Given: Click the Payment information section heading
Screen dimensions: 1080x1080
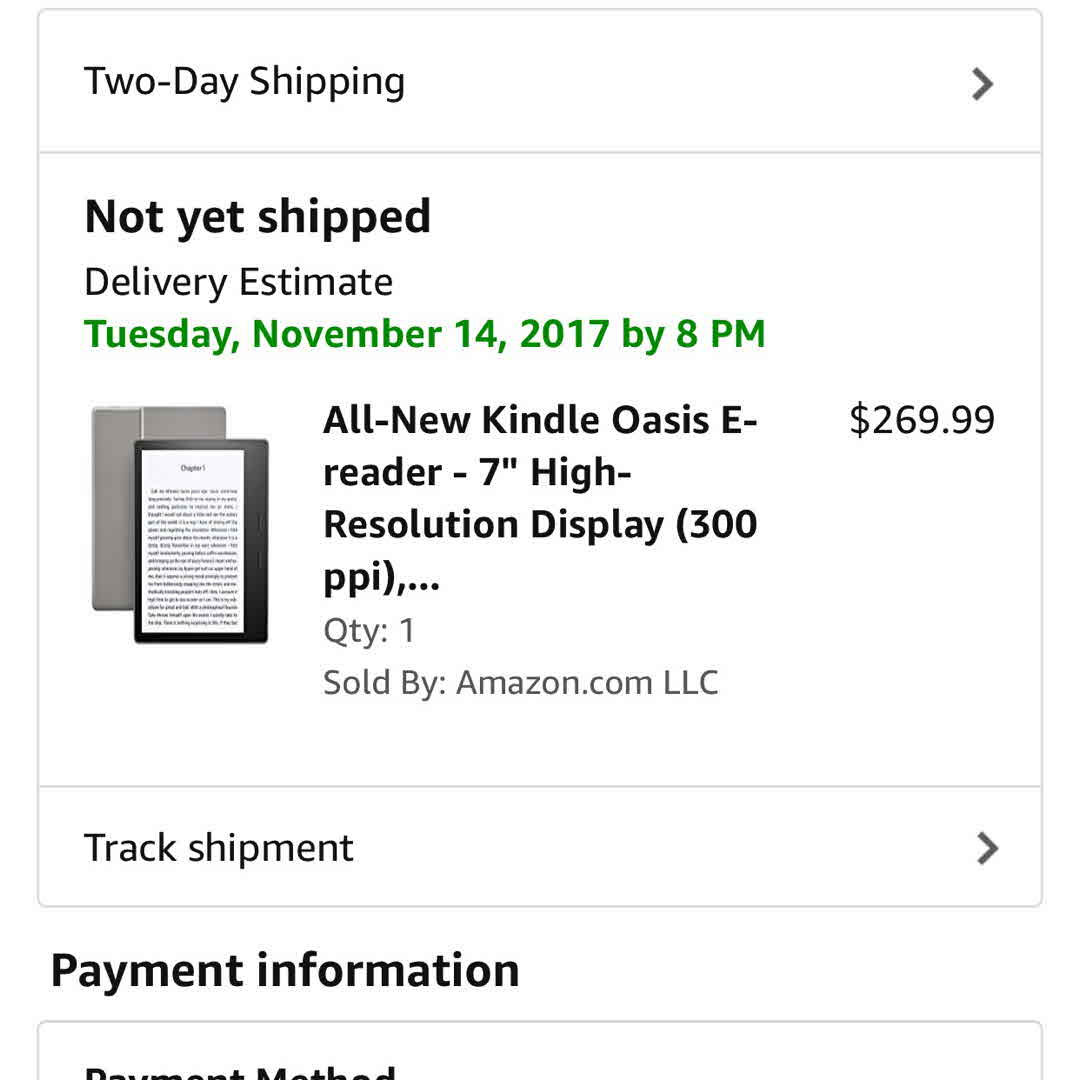Looking at the screenshot, I should point(285,970).
